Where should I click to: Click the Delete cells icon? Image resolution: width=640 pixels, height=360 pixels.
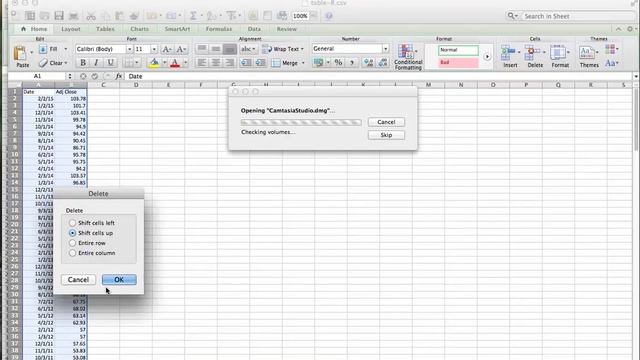tap(533, 53)
